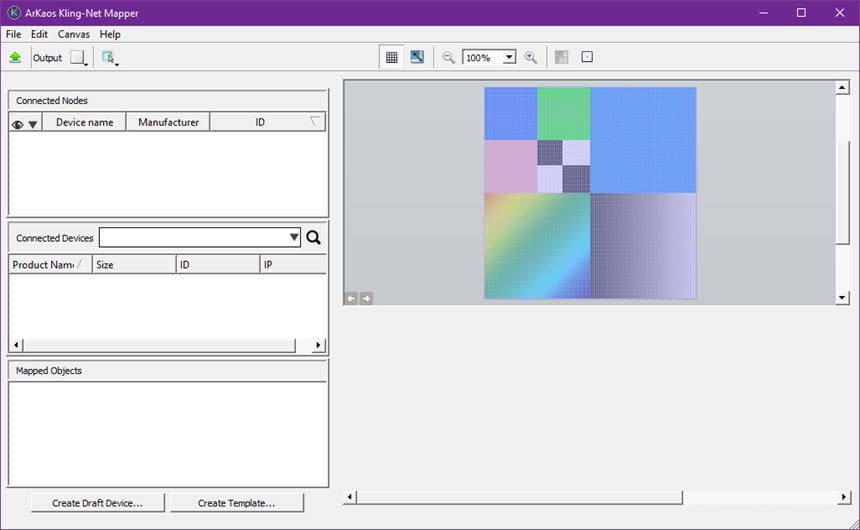Click the green square on the canvas
This screenshot has height=530, width=860.
(564, 114)
